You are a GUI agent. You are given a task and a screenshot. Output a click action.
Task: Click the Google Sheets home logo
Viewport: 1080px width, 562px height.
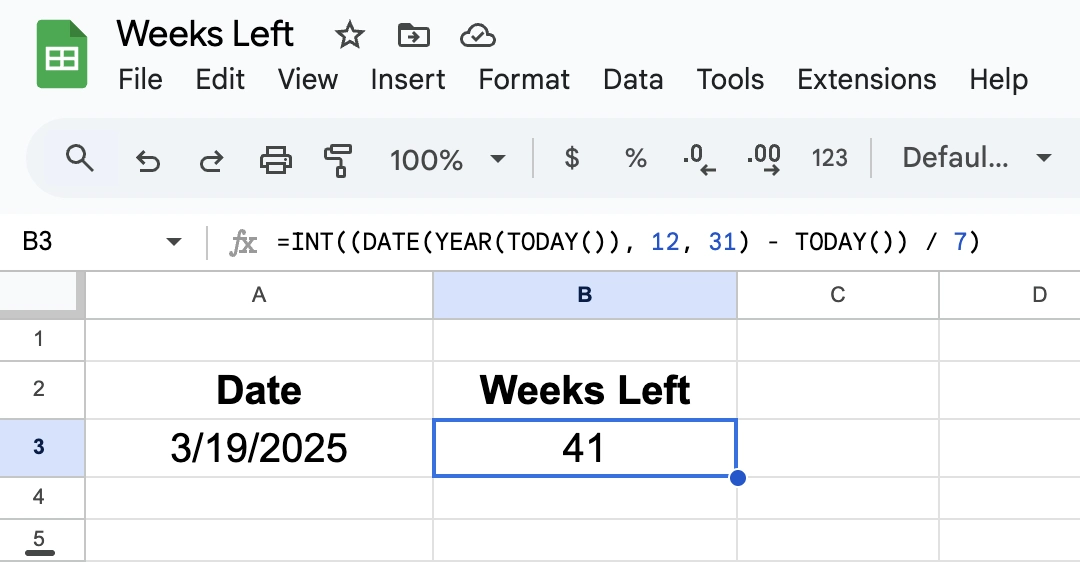(62, 58)
